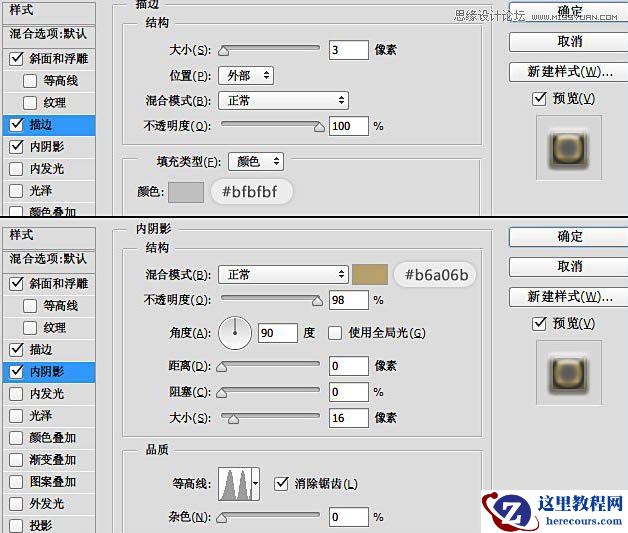Click 新建样式(W)... button in top panel
Viewport: 628px width, 533px height.
tap(569, 72)
